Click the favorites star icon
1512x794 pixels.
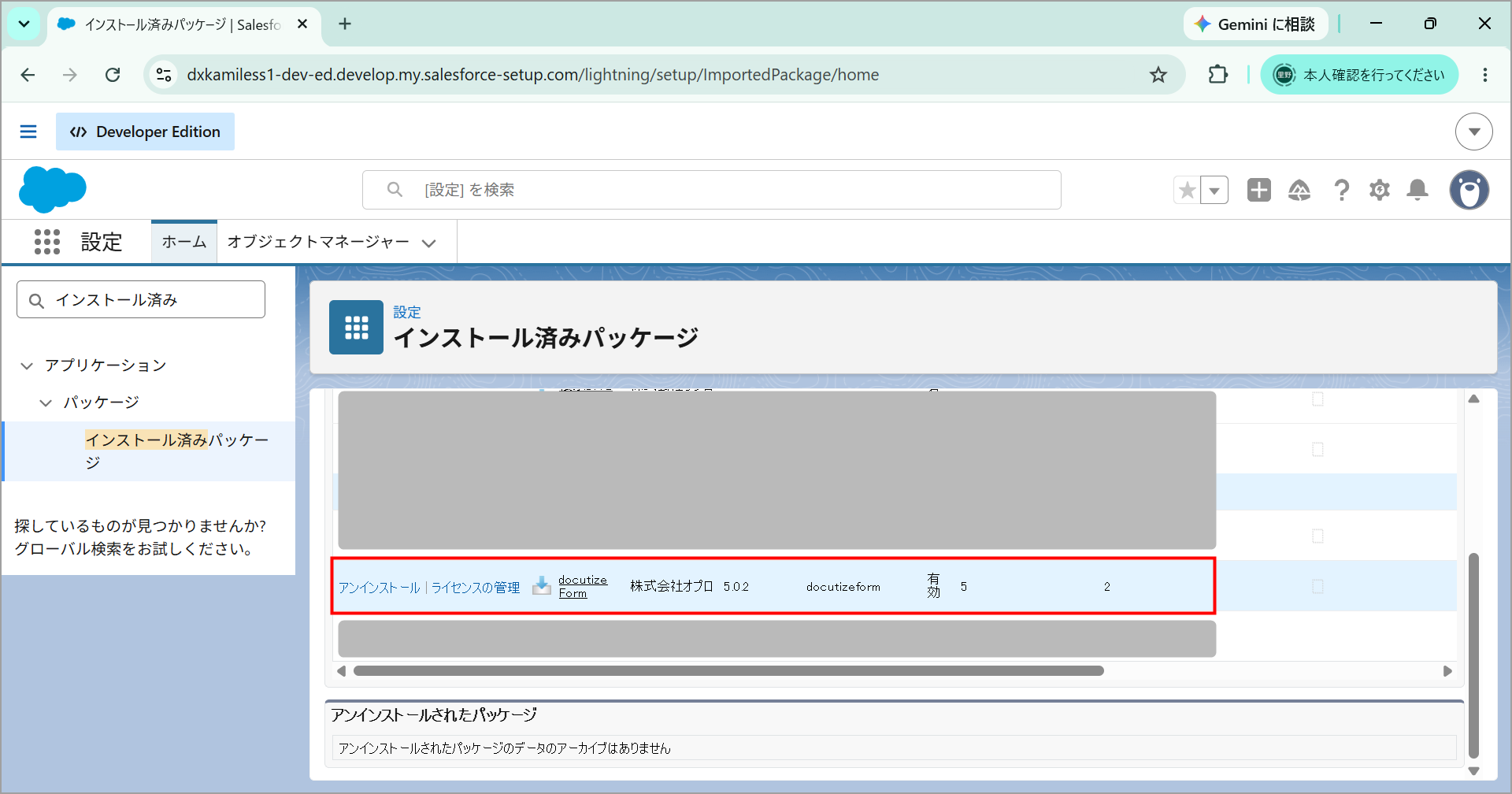click(x=1187, y=190)
